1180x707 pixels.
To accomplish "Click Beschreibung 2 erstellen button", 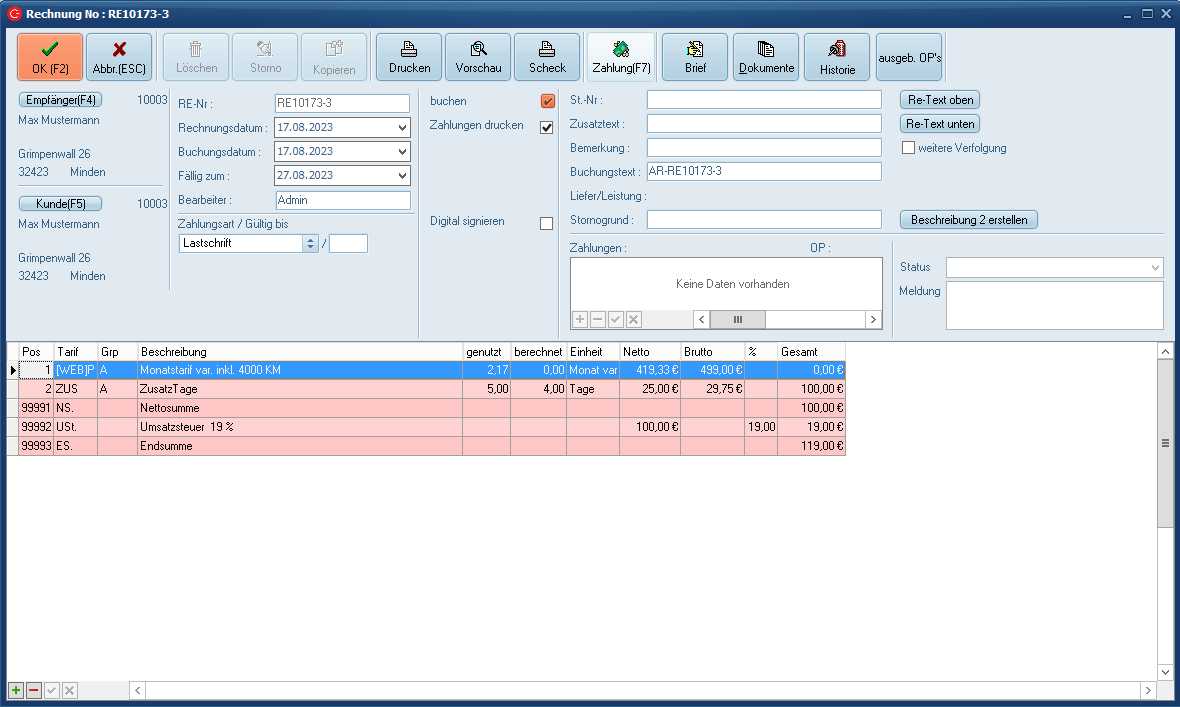I will tap(969, 220).
